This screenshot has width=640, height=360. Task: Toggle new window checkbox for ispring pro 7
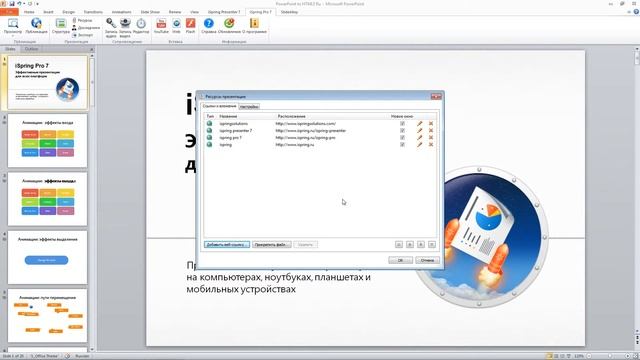tap(402, 137)
